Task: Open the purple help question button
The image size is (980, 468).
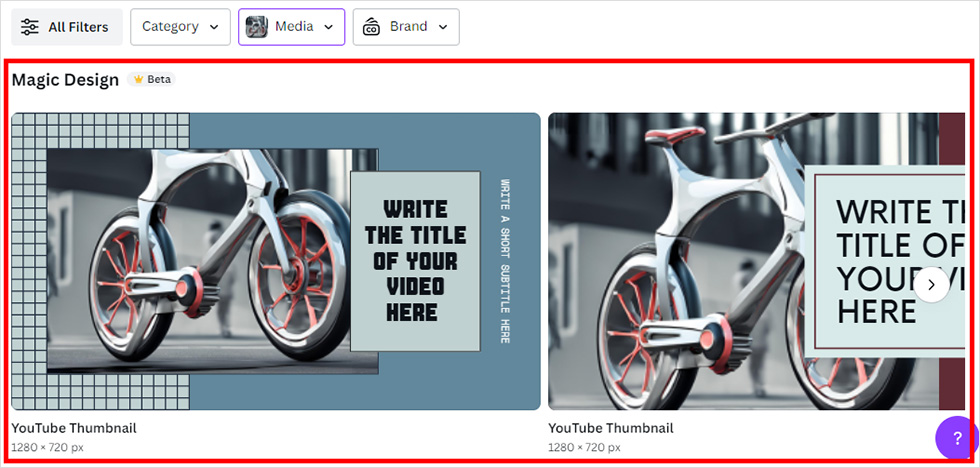Action: (x=957, y=438)
